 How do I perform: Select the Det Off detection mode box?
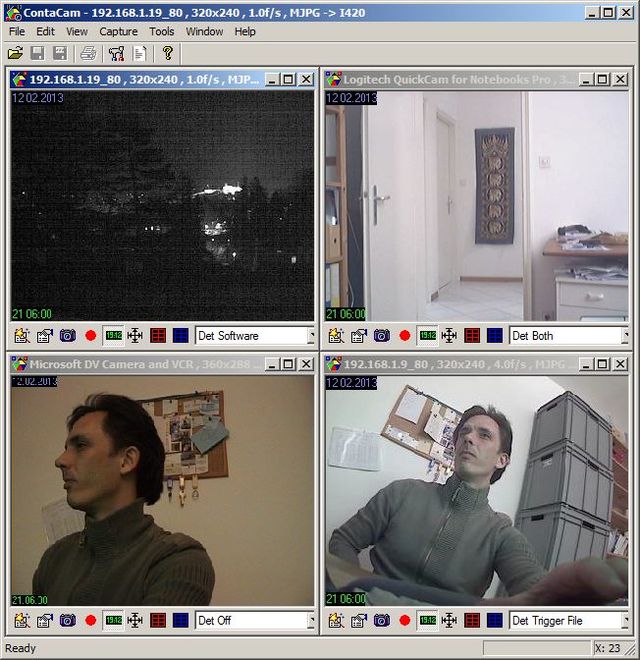(250, 621)
